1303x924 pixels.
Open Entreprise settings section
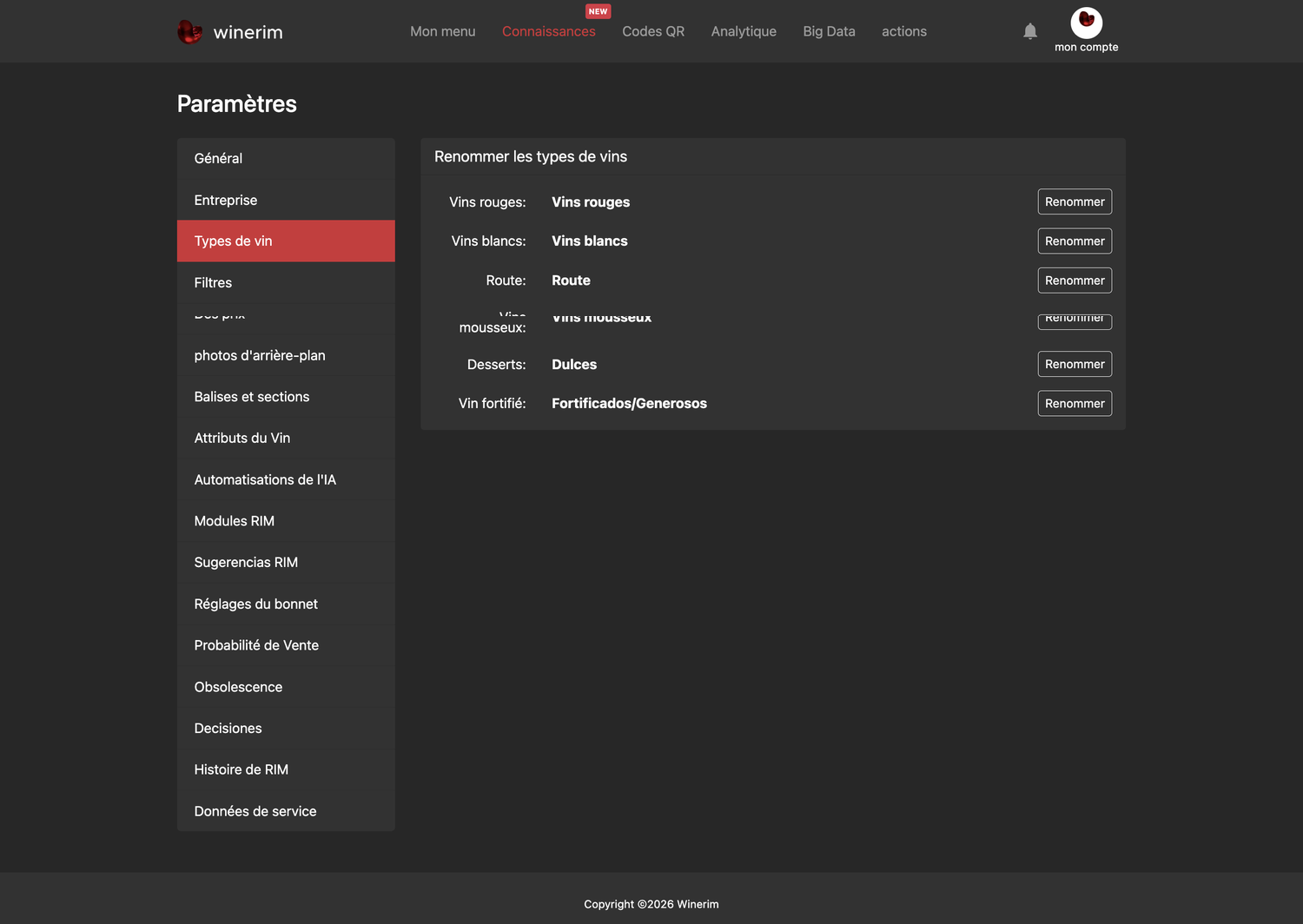pos(286,200)
